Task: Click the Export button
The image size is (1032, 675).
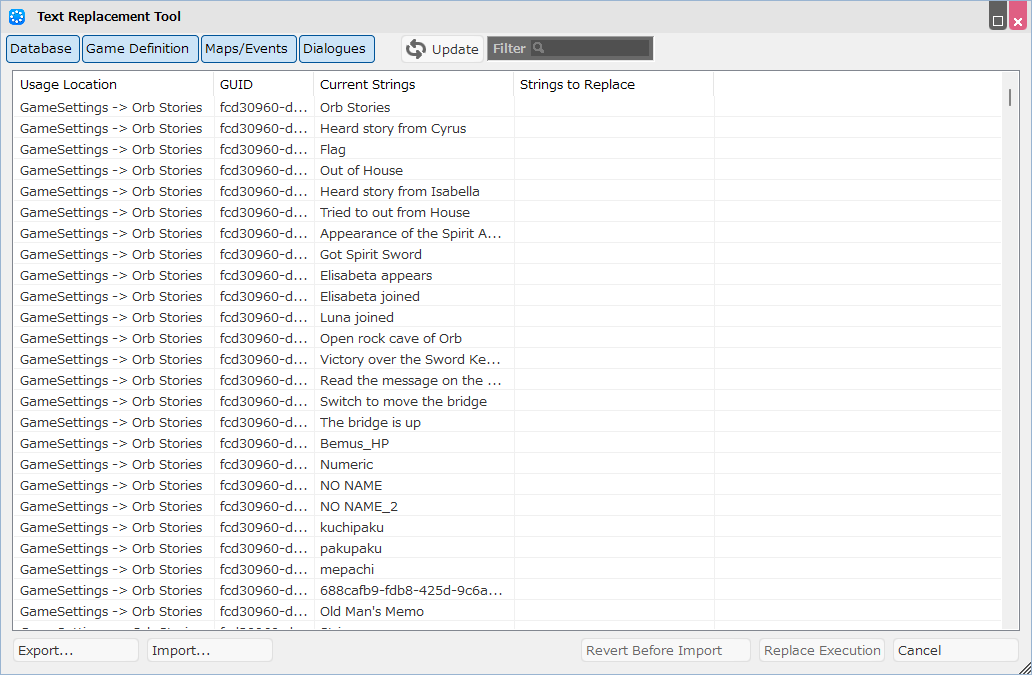Action: [75, 650]
